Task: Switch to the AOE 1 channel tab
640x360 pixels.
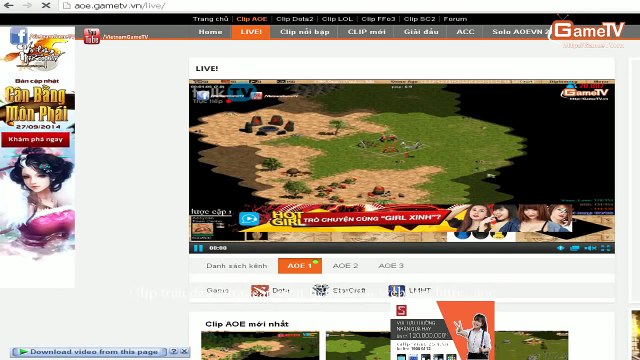Action: tap(300, 266)
